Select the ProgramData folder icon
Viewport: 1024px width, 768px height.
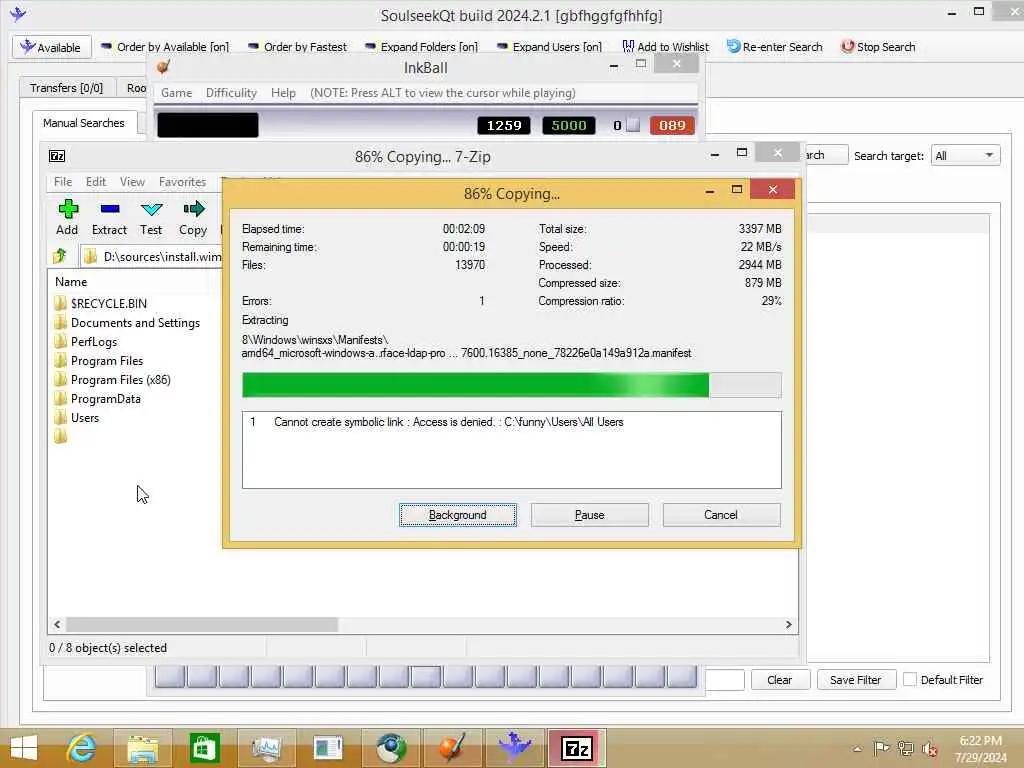pos(61,398)
